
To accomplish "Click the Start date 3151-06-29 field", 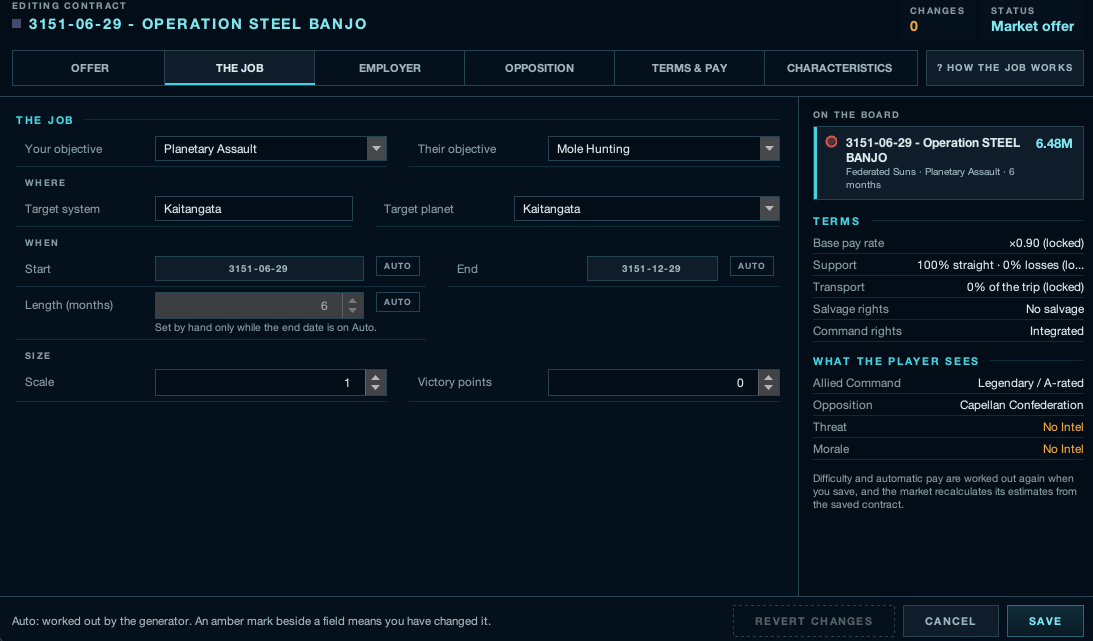I will tap(259, 268).
